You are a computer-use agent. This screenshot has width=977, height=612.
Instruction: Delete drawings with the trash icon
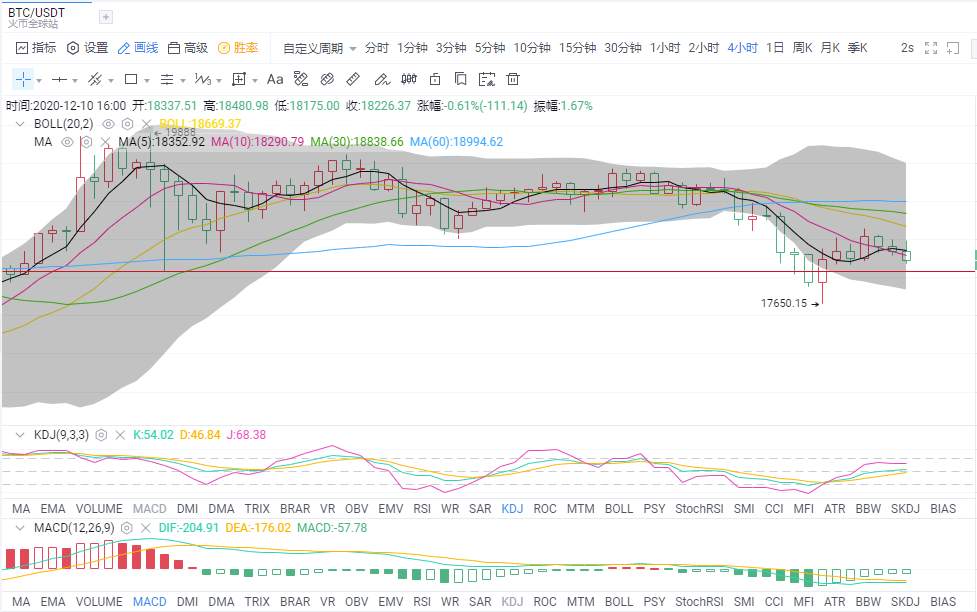click(513, 79)
